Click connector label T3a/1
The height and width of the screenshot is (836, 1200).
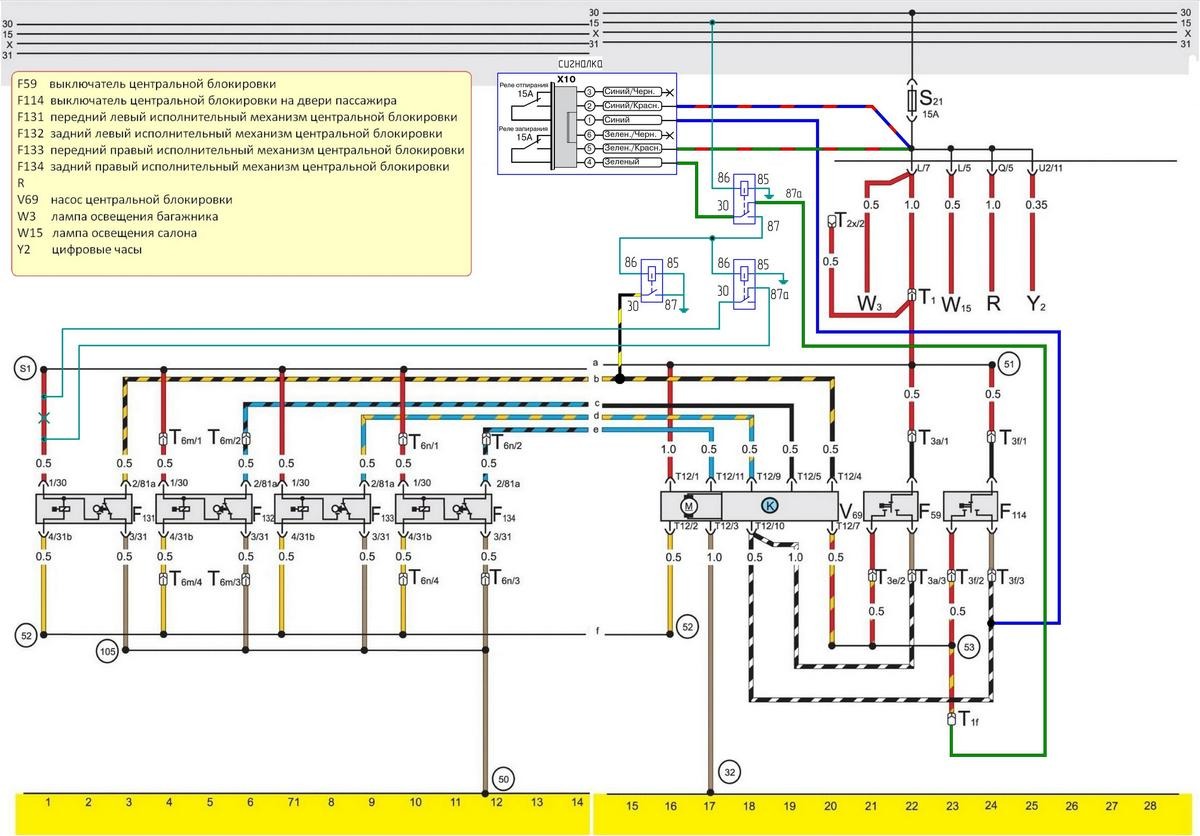(x=934, y=436)
